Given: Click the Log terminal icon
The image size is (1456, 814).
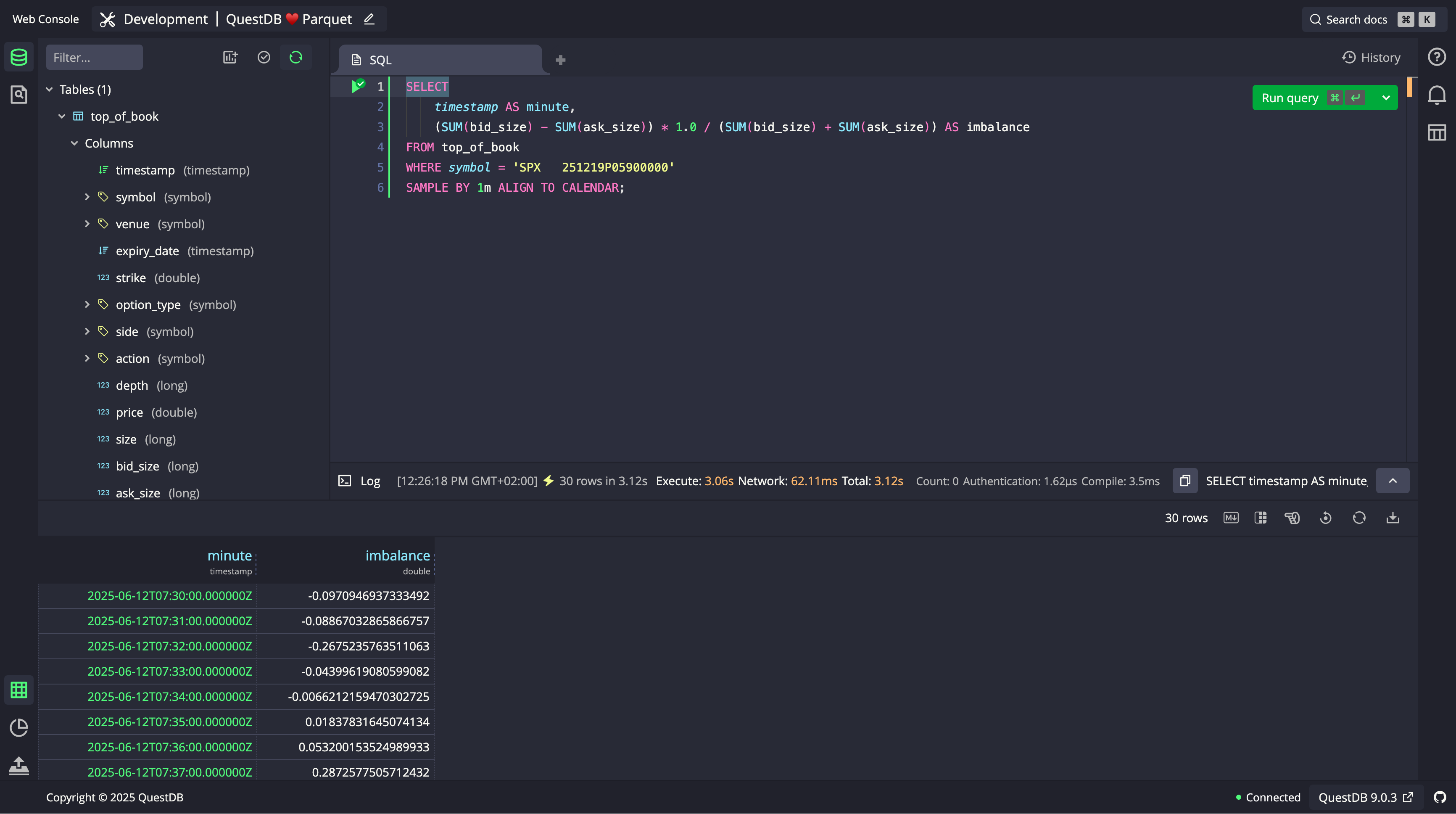Looking at the screenshot, I should (344, 481).
